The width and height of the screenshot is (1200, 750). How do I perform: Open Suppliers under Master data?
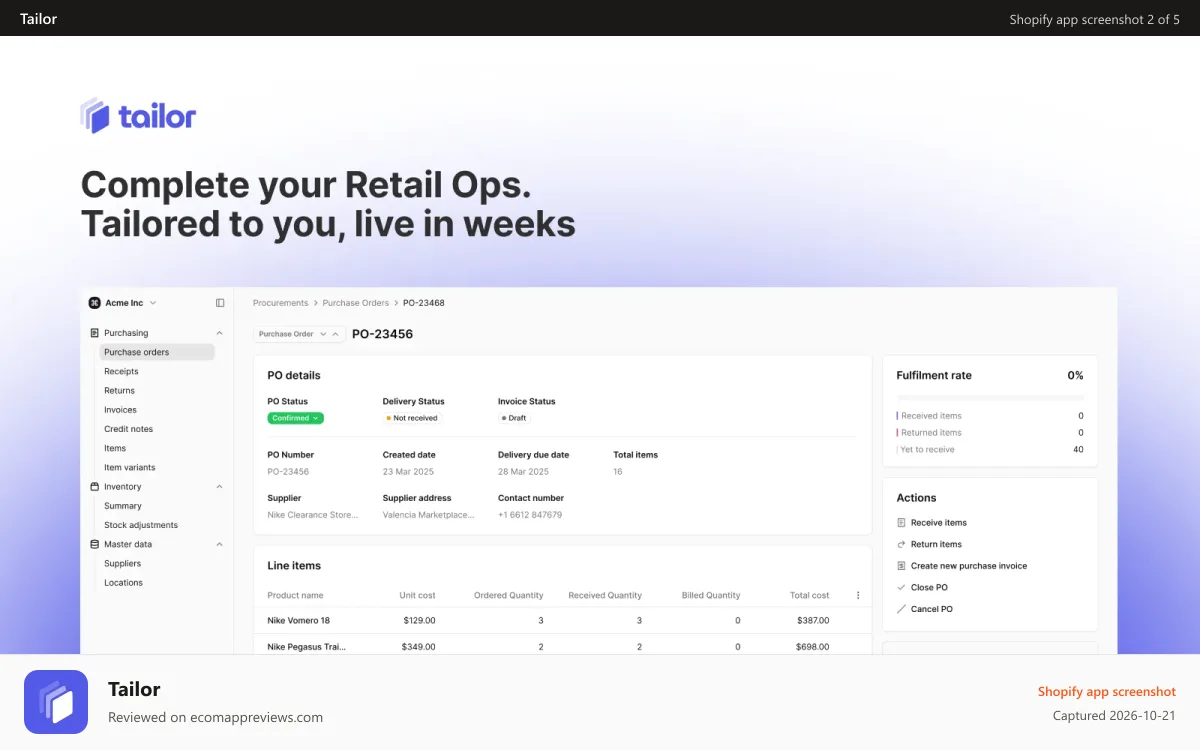click(123, 563)
